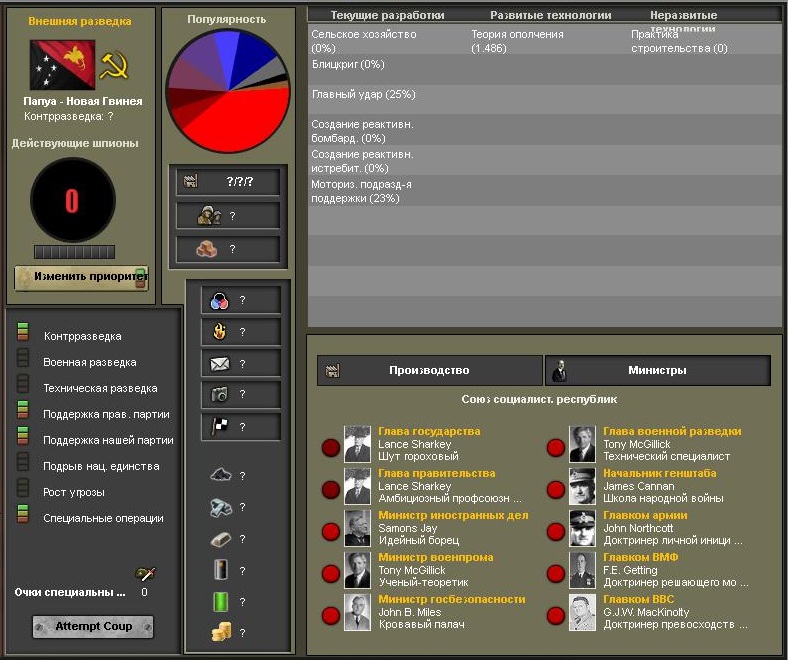788x660 pixels.
Task: Click the special operations helmet icon
Action: [x=145, y=573]
